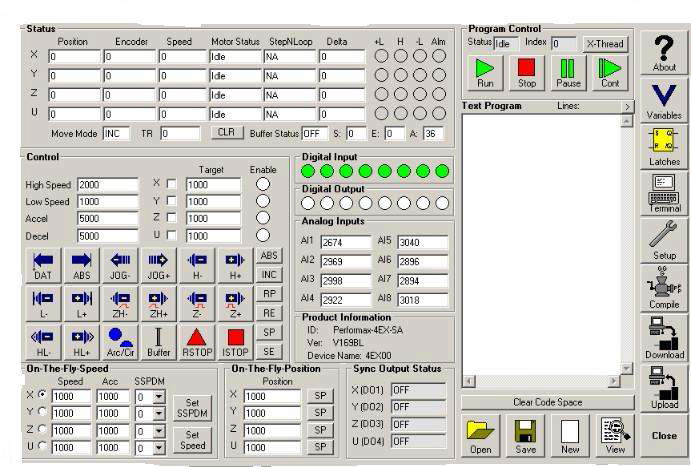Screen dimensions: 691x467
Task: Check the X axis target checkbox
Action: 171,184
